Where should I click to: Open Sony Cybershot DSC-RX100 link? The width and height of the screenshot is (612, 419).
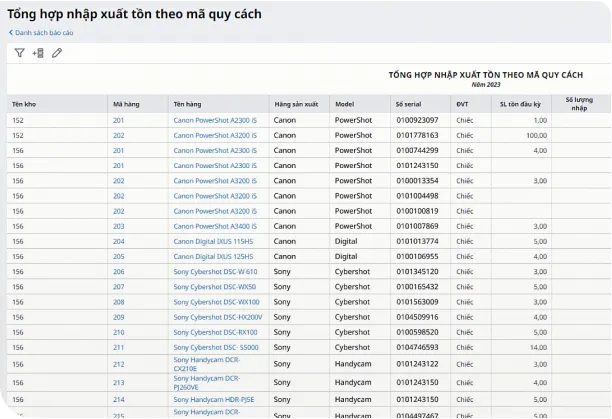coord(216,332)
